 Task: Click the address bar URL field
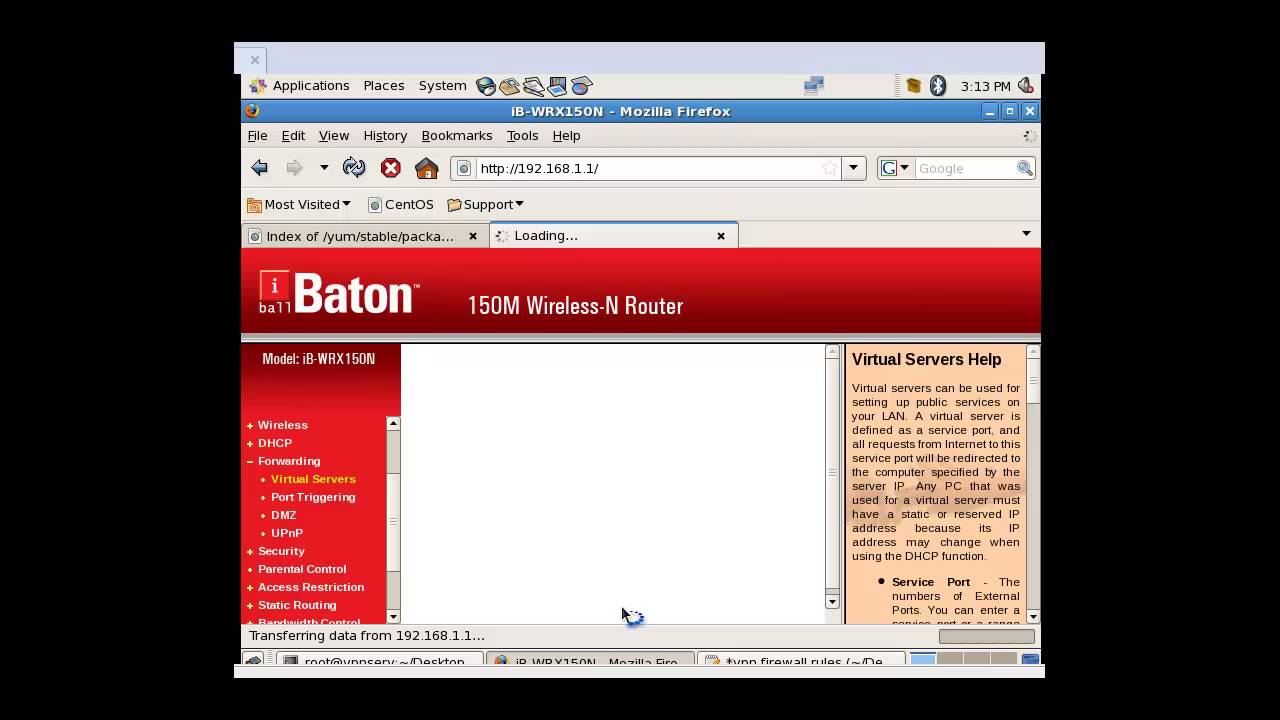645,168
